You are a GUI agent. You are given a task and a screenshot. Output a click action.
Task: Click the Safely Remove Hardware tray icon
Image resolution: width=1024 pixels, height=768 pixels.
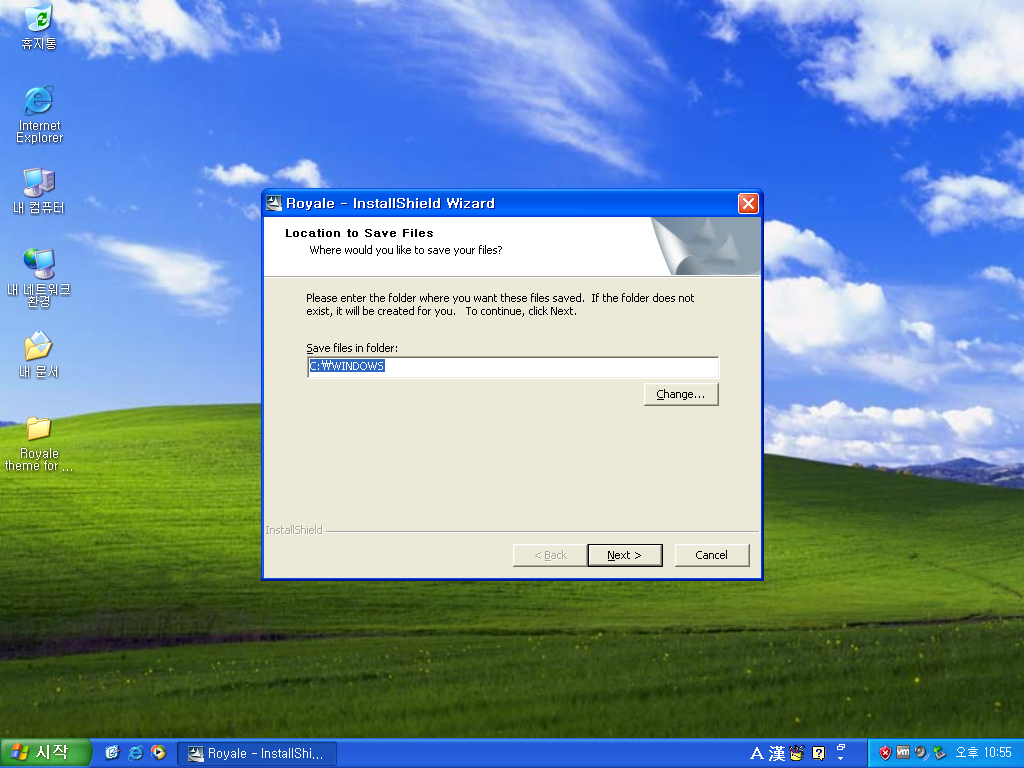(939, 753)
